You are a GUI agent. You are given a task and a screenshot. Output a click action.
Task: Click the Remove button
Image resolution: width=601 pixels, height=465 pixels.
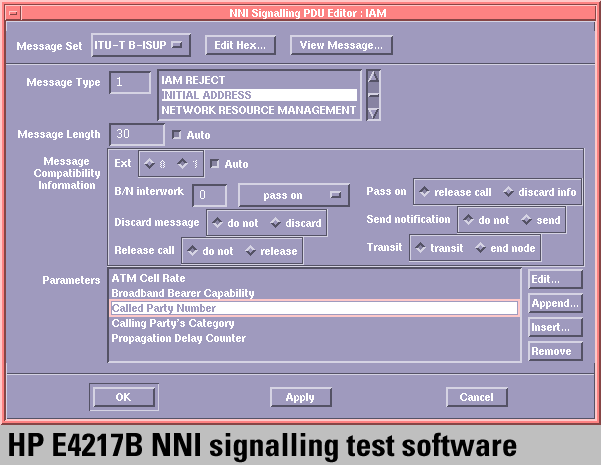555,351
